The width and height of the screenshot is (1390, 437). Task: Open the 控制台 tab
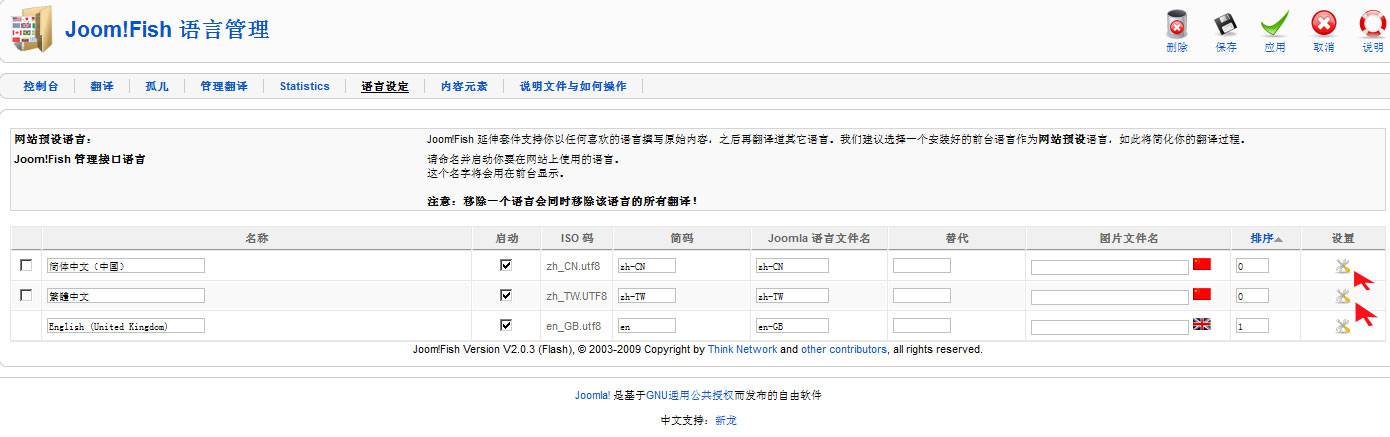click(x=41, y=86)
